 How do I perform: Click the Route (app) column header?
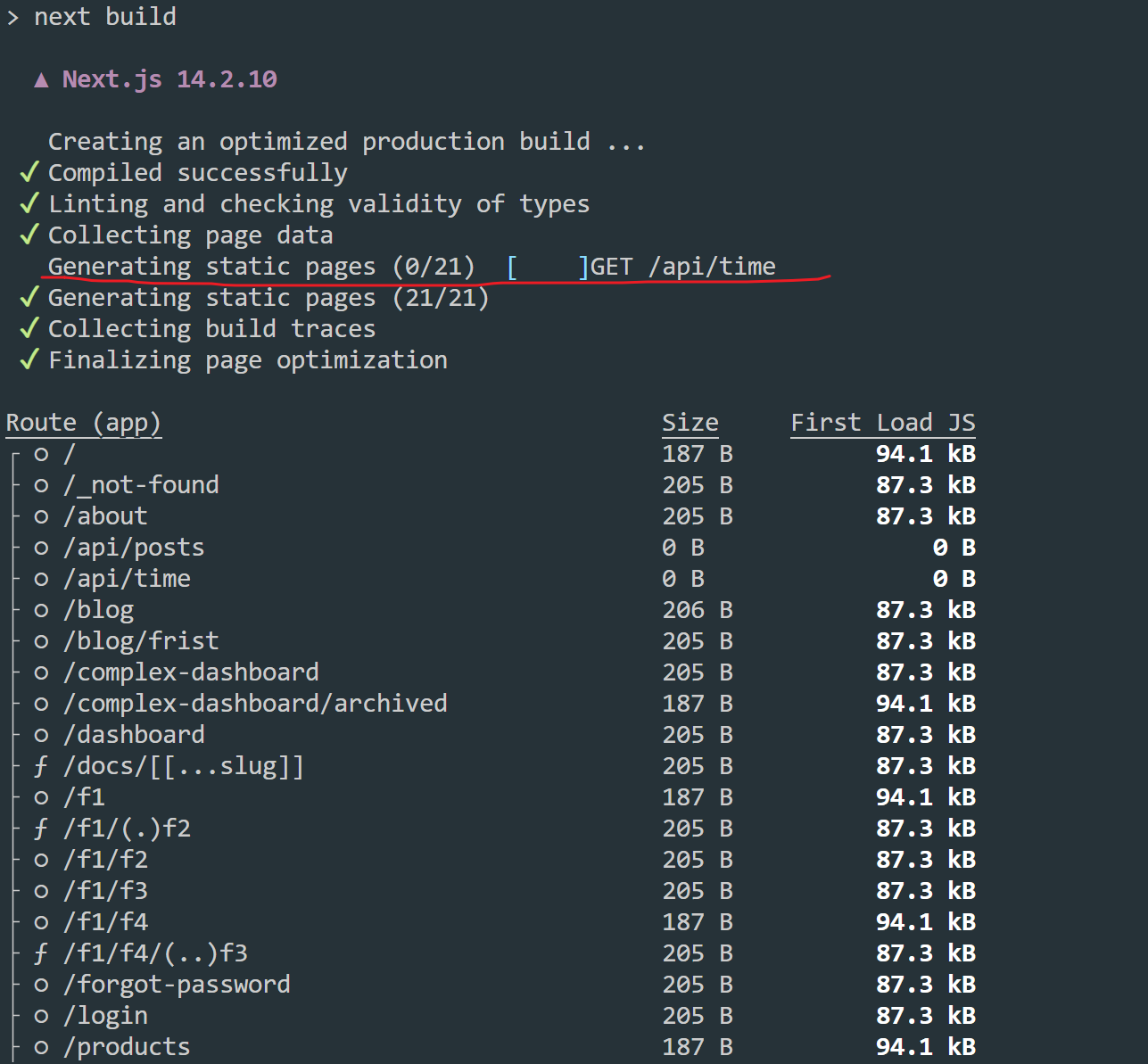click(83, 423)
